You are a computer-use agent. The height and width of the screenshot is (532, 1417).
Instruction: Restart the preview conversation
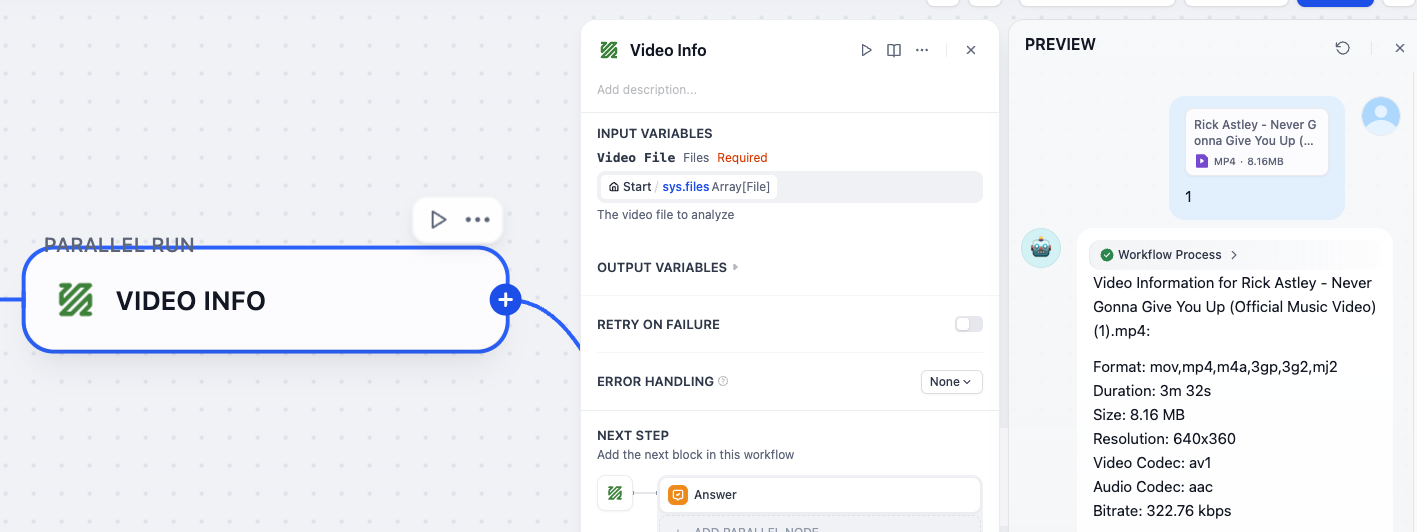(x=1343, y=48)
